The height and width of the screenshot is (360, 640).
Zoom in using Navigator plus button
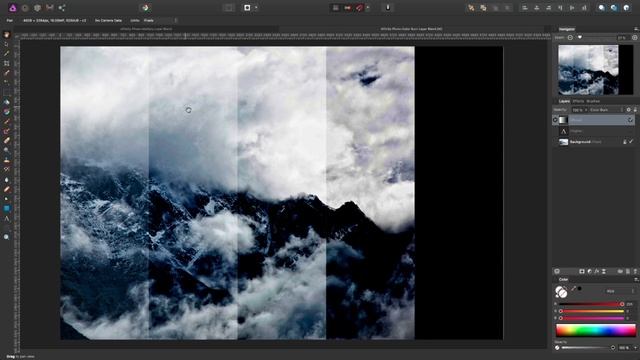point(634,38)
